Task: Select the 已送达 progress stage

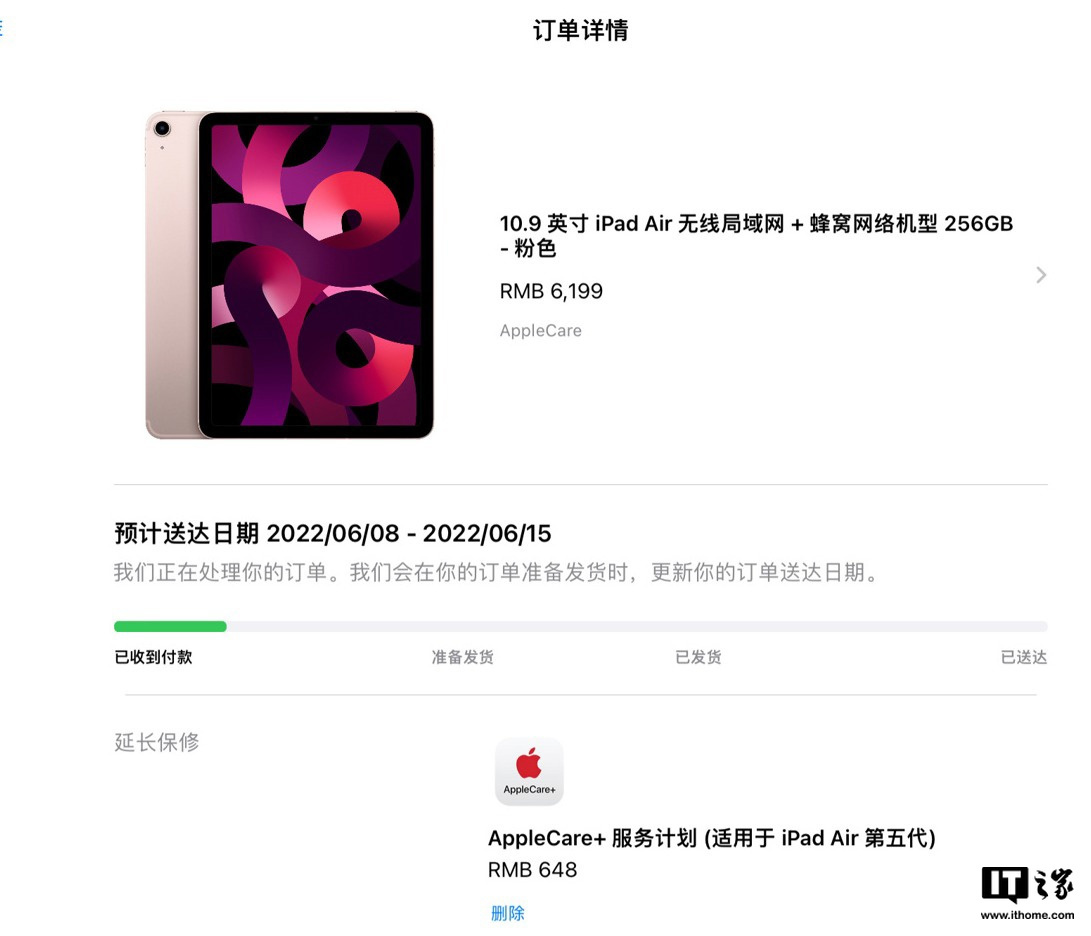Action: [1024, 657]
